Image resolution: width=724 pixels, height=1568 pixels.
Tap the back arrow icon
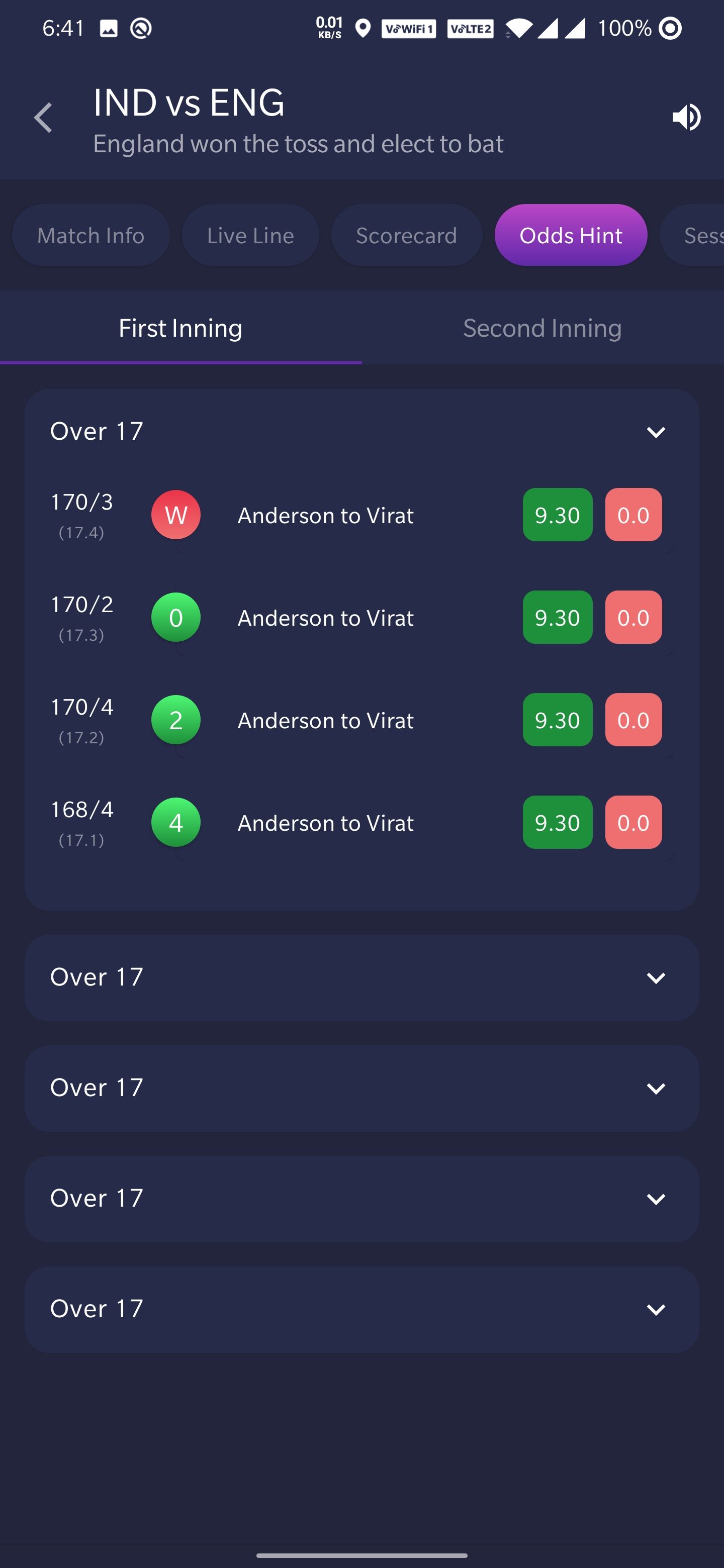(43, 118)
